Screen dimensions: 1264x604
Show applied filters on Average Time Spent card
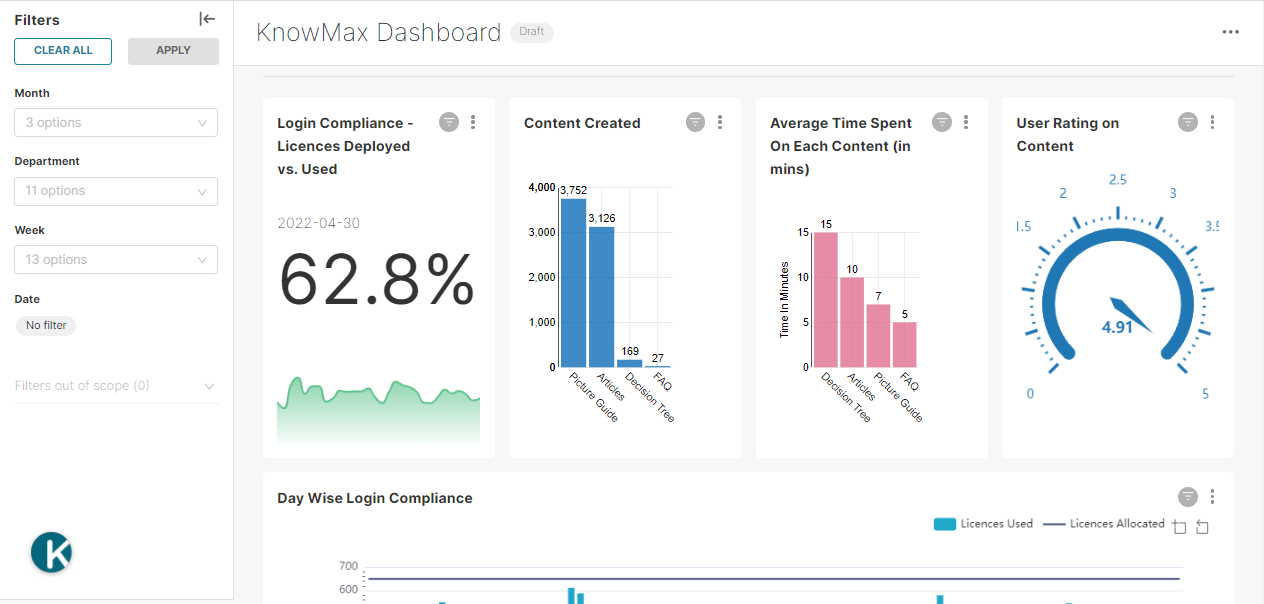942,122
